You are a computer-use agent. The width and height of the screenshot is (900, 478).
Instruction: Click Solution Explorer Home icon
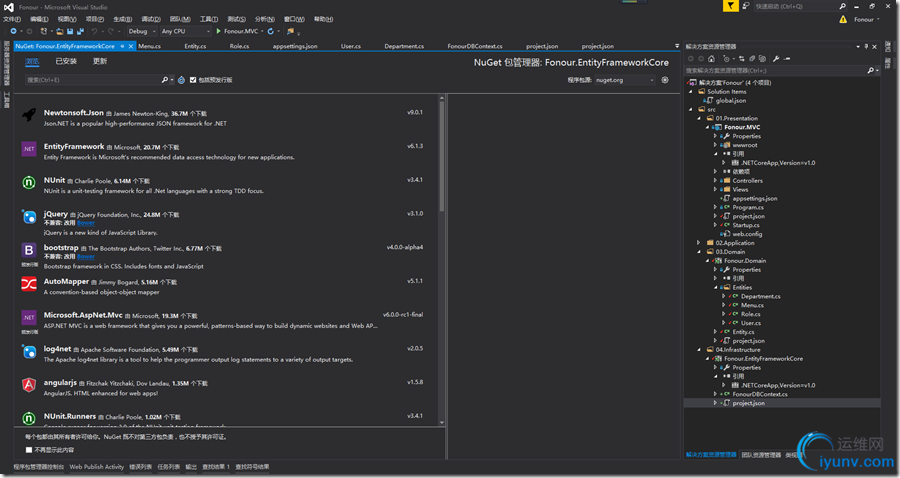pos(711,59)
